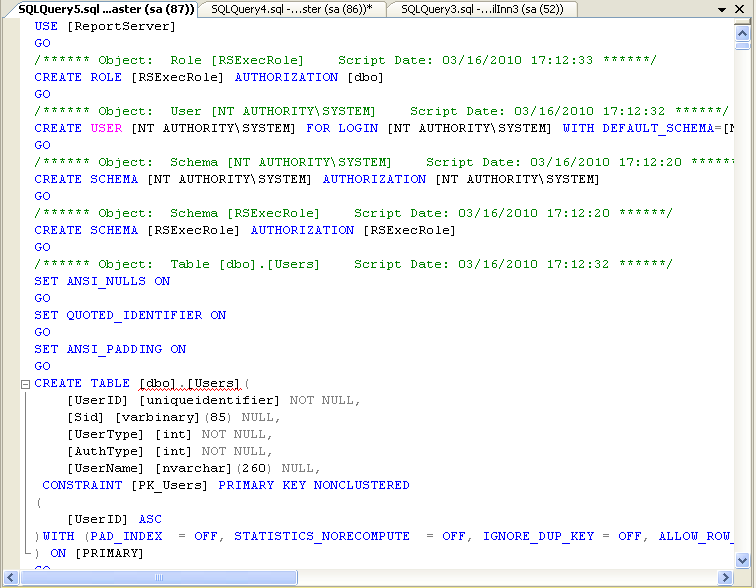Click the pink USER keyword
The height and width of the screenshot is (588, 756).
pos(106,128)
